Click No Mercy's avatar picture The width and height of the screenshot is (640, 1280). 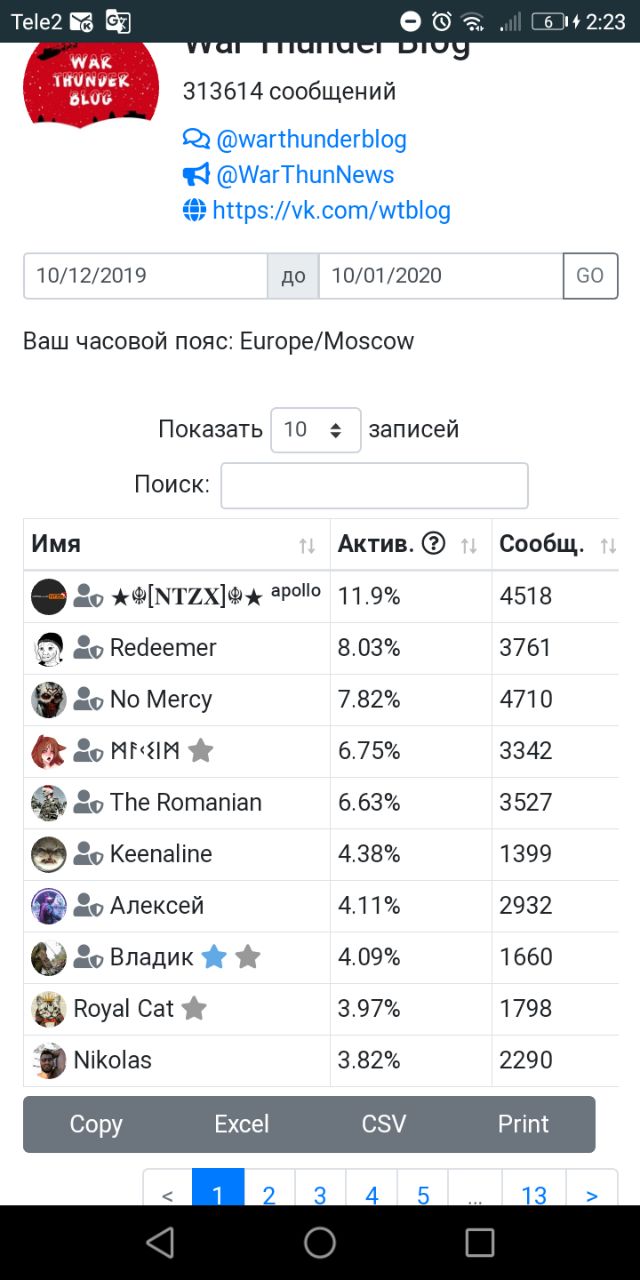click(x=49, y=700)
